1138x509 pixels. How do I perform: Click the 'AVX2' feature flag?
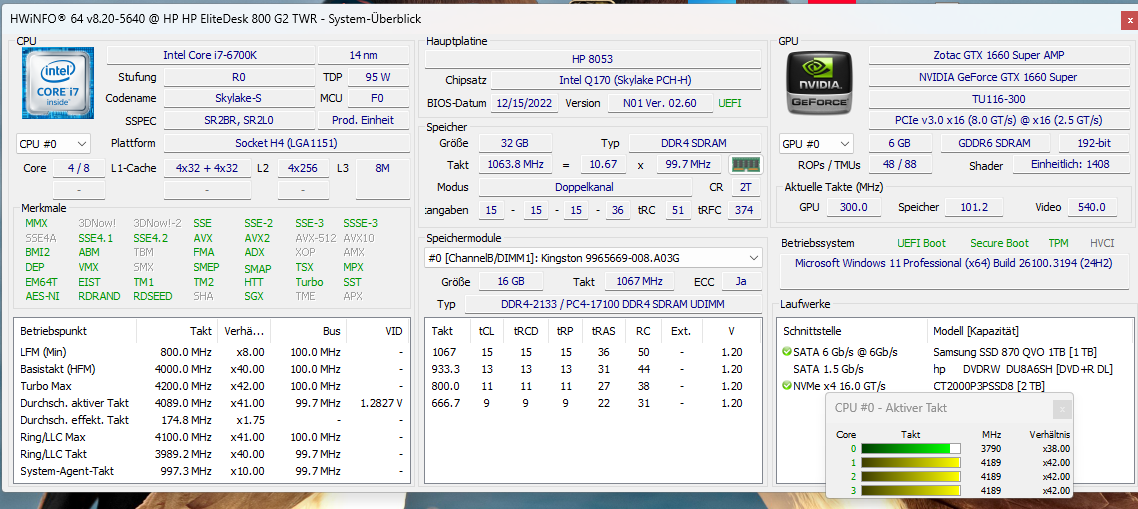click(x=257, y=238)
